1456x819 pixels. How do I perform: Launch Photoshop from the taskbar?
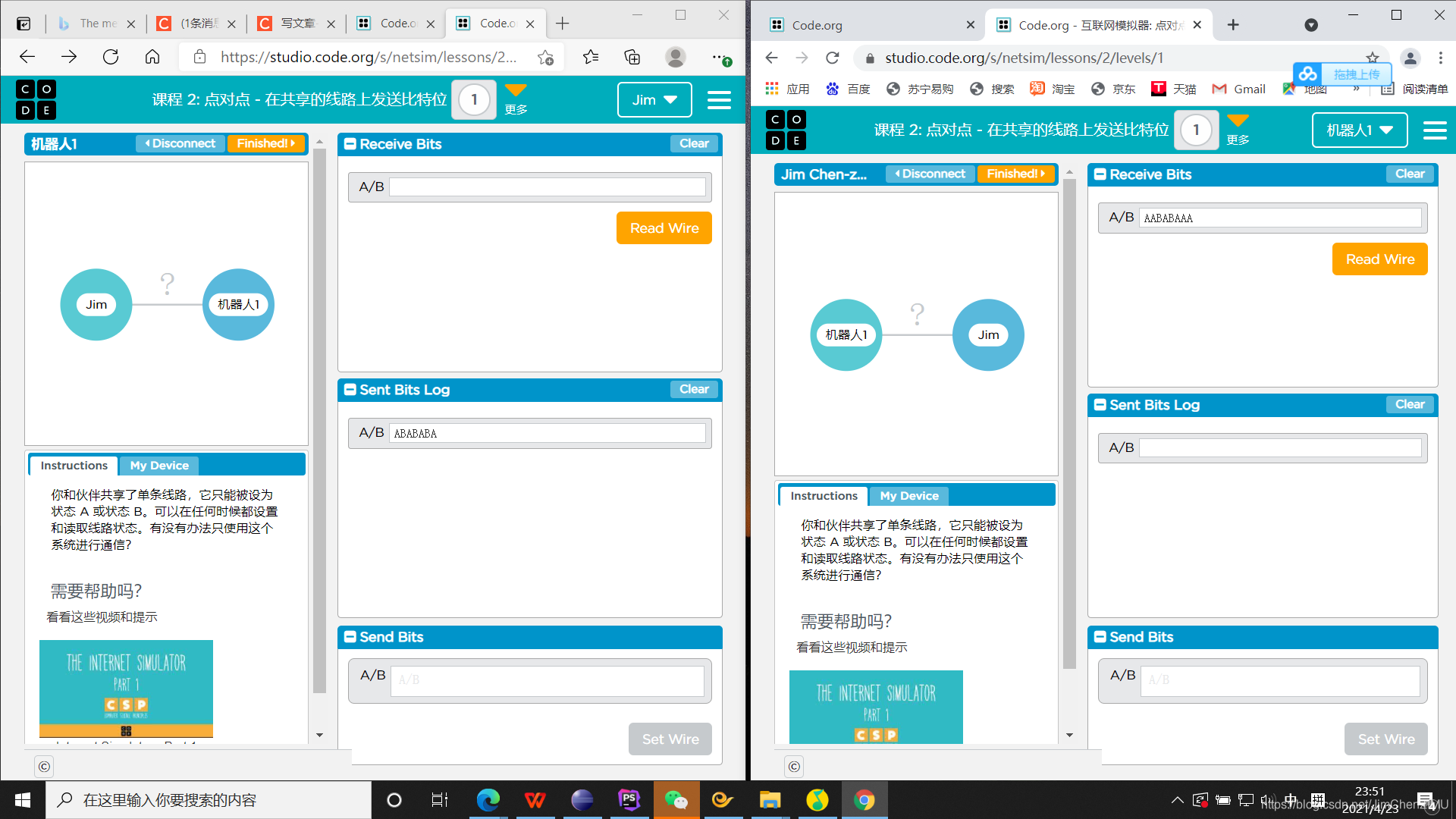629,800
